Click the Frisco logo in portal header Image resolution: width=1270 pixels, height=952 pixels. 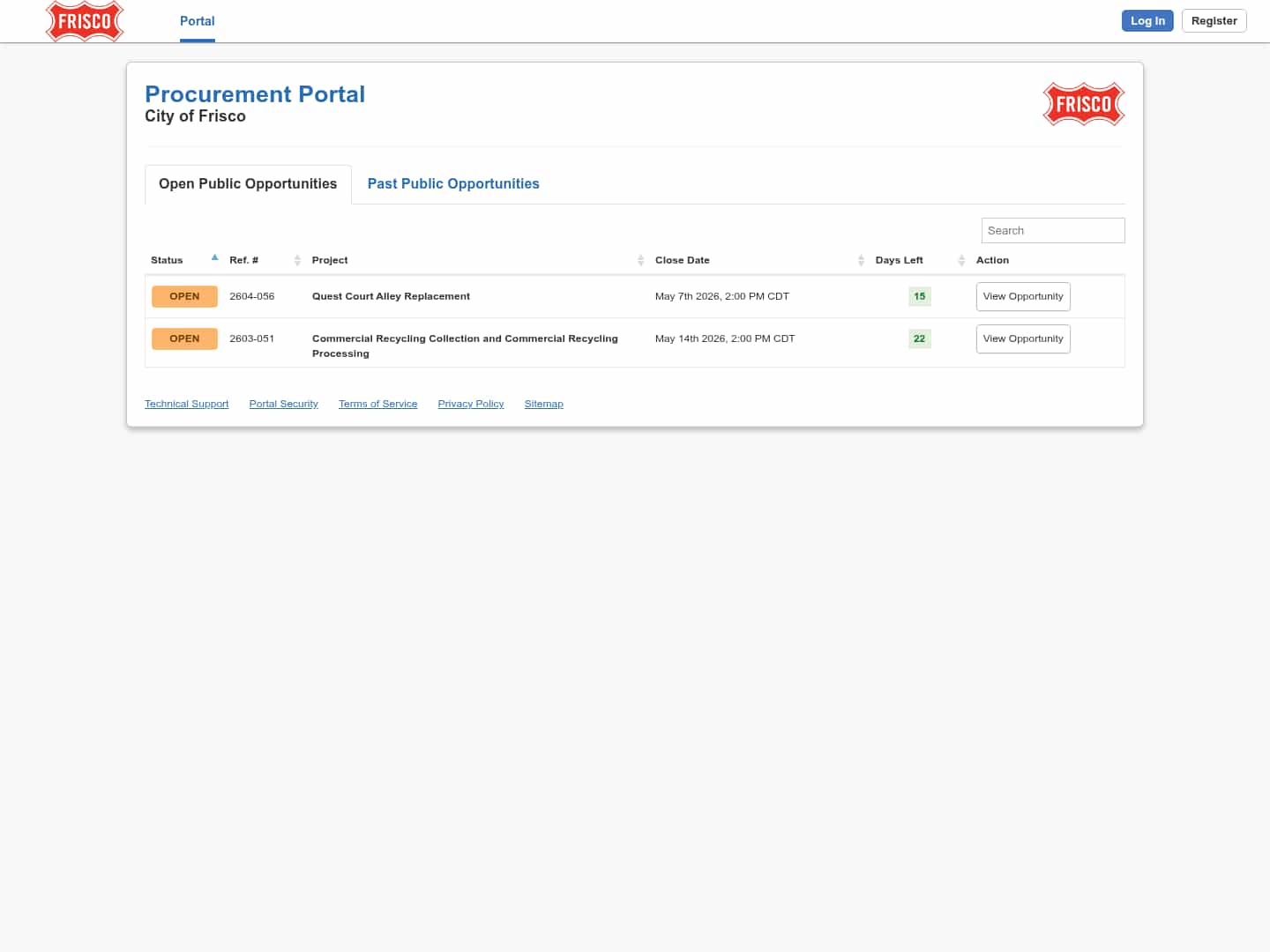click(1083, 104)
